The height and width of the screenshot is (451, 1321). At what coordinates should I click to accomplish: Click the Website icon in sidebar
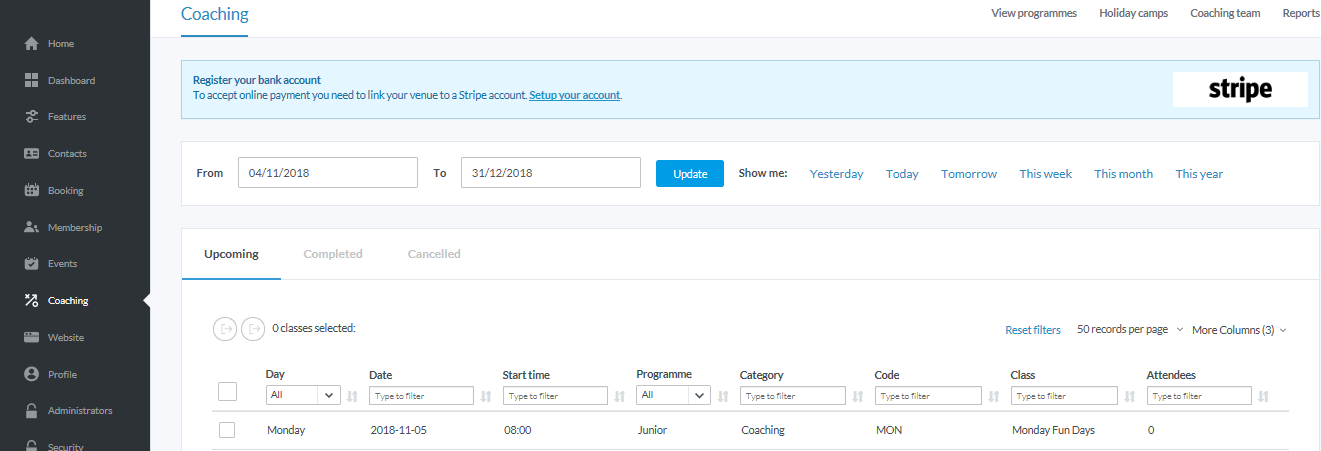tap(31, 338)
